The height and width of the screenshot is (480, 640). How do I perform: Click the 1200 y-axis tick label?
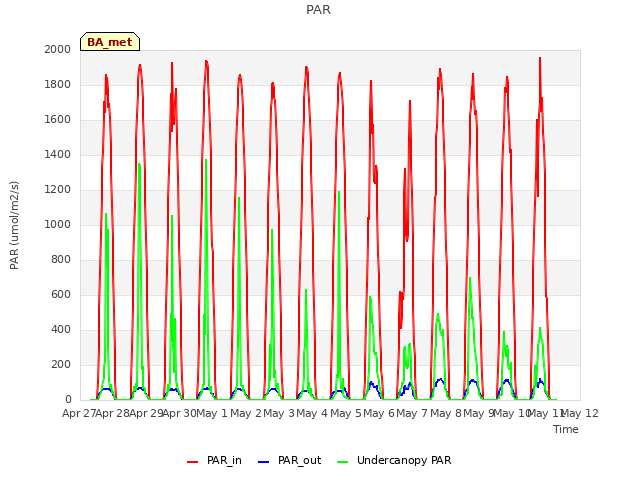point(58,189)
